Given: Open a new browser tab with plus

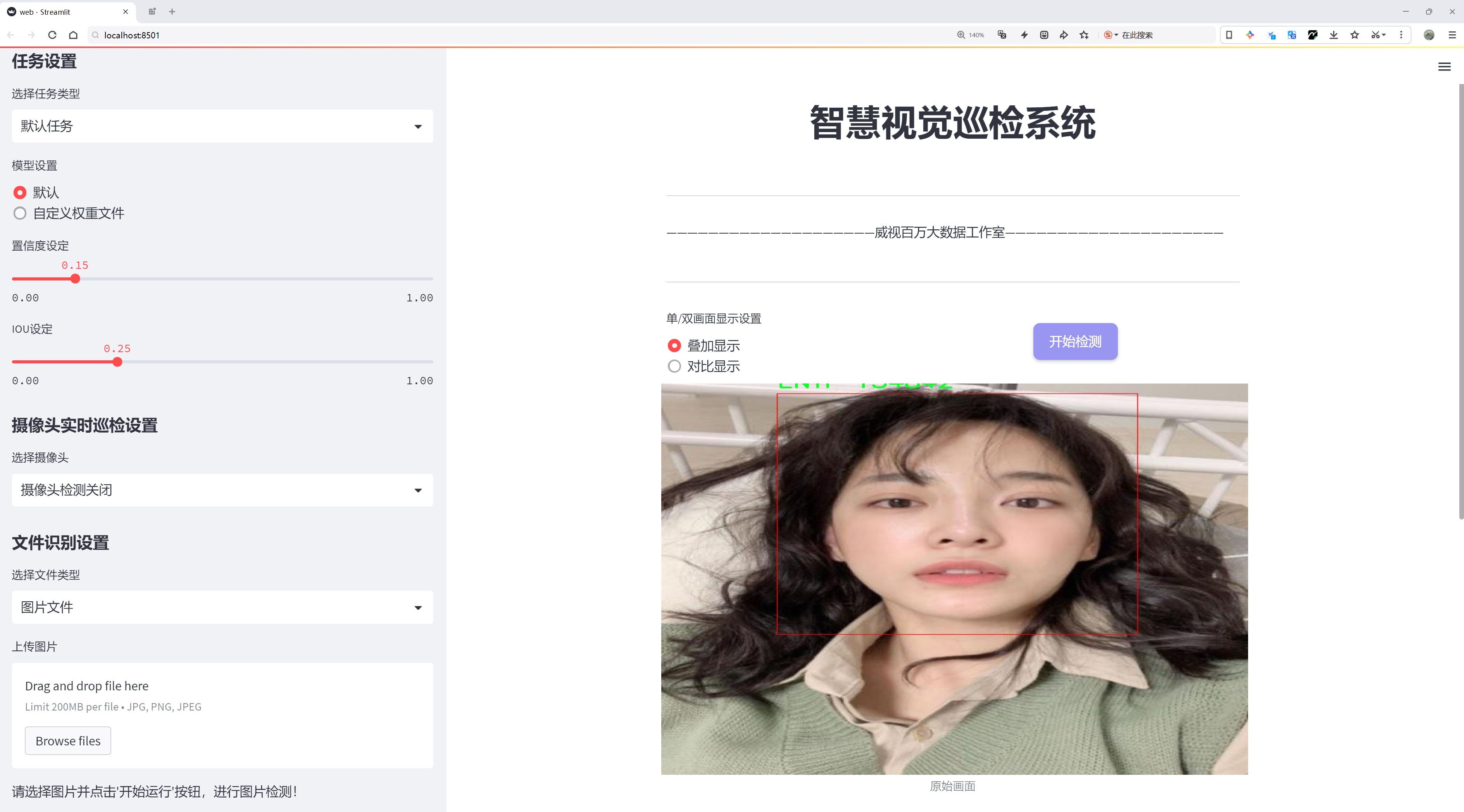Looking at the screenshot, I should click(172, 11).
